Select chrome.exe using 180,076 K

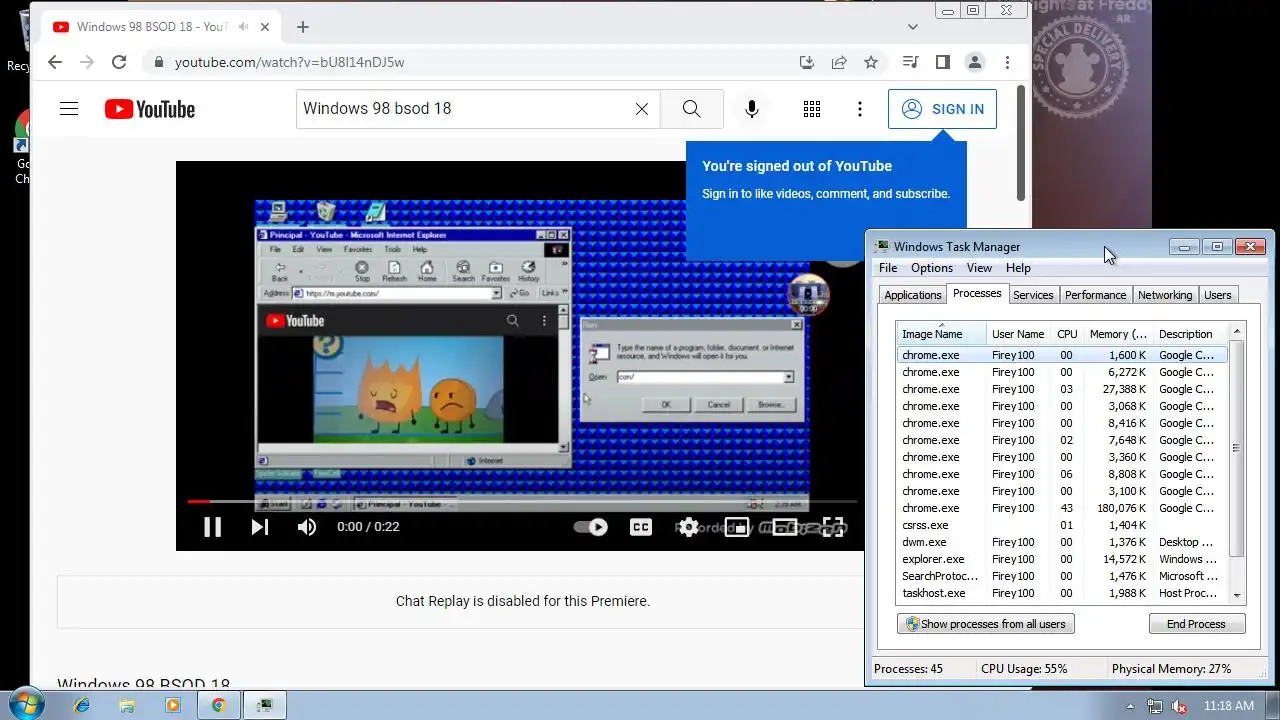point(1062,508)
